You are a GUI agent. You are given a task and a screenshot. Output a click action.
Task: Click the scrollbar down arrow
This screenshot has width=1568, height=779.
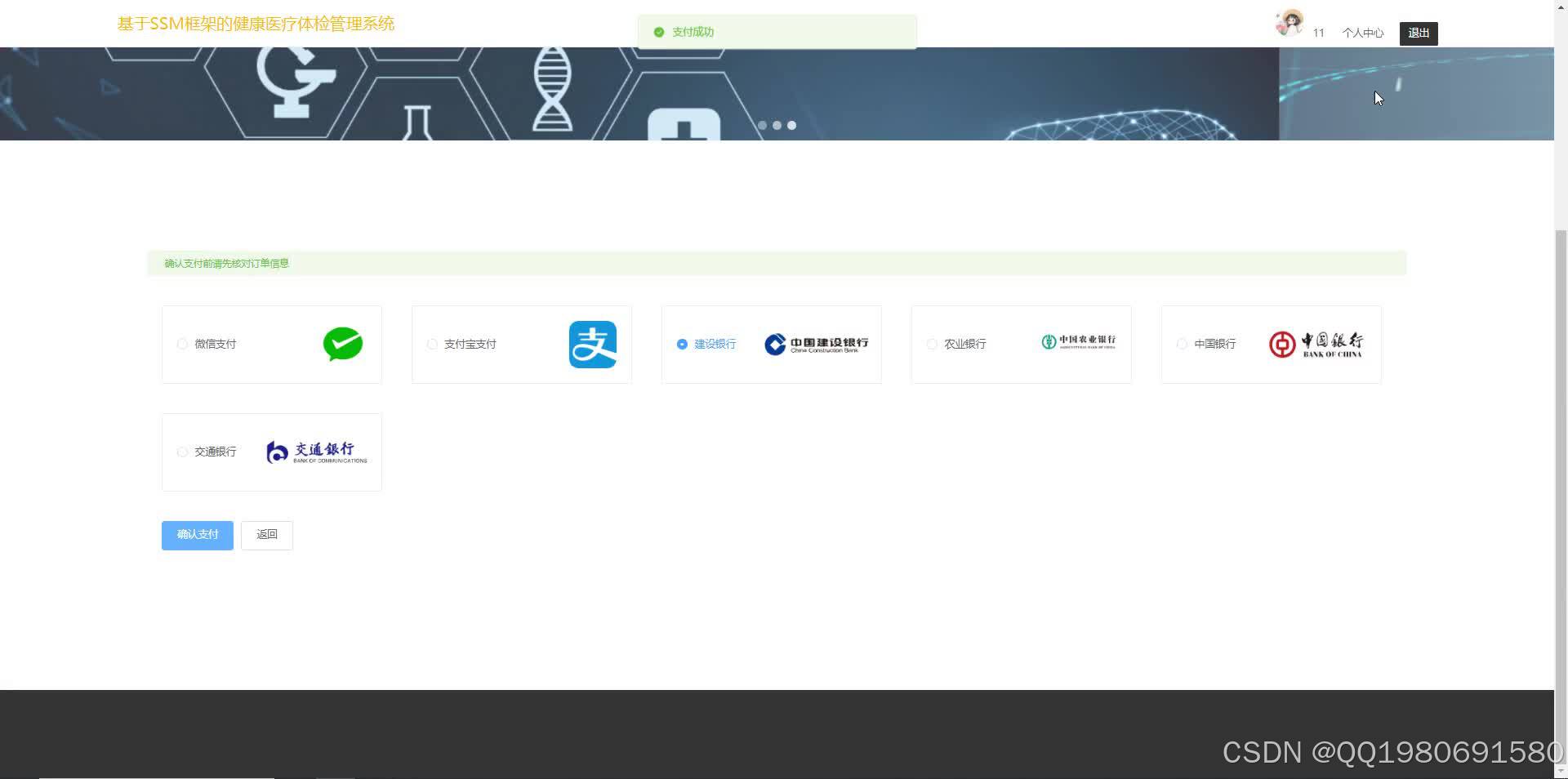(1561, 770)
